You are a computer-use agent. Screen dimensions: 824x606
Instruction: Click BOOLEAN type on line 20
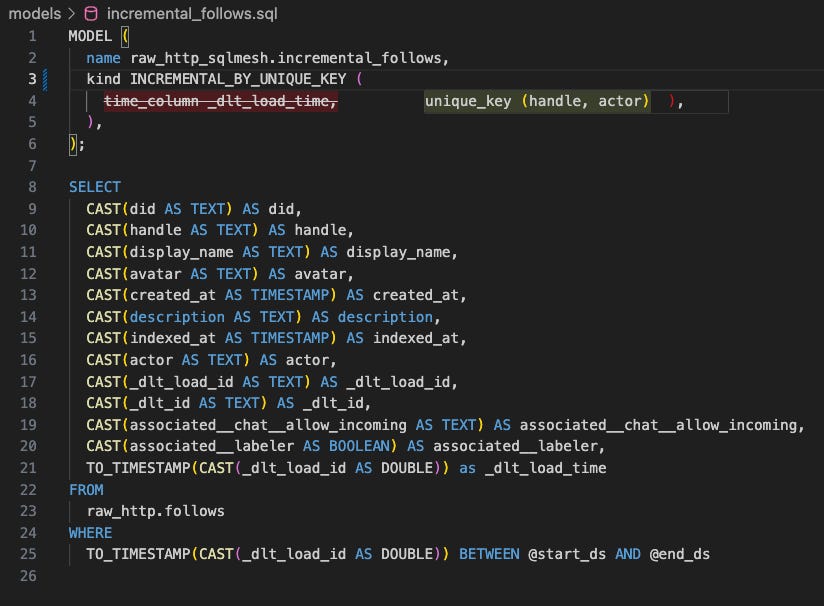359,446
